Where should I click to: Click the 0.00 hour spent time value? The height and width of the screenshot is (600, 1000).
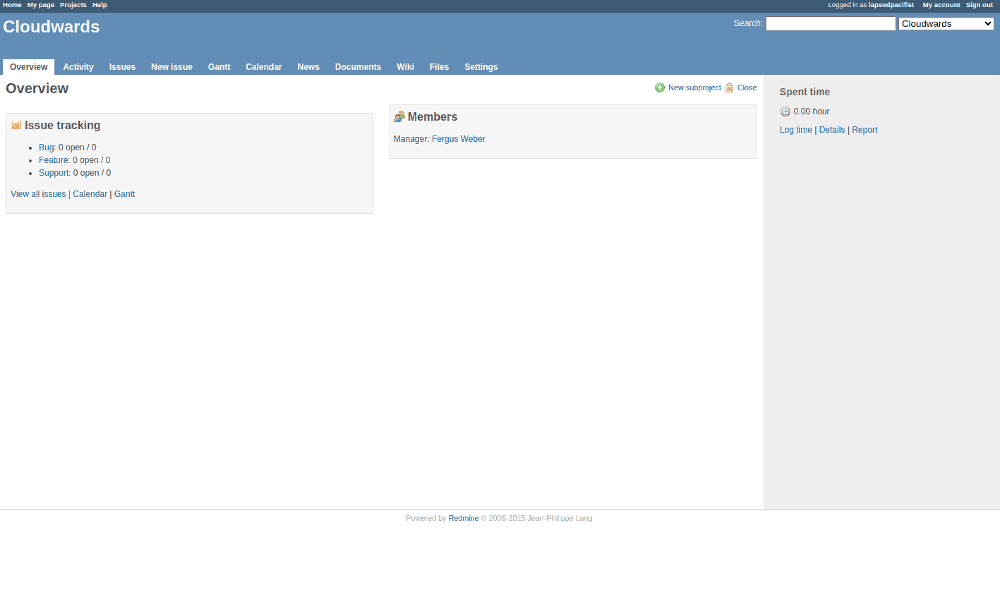pos(811,112)
